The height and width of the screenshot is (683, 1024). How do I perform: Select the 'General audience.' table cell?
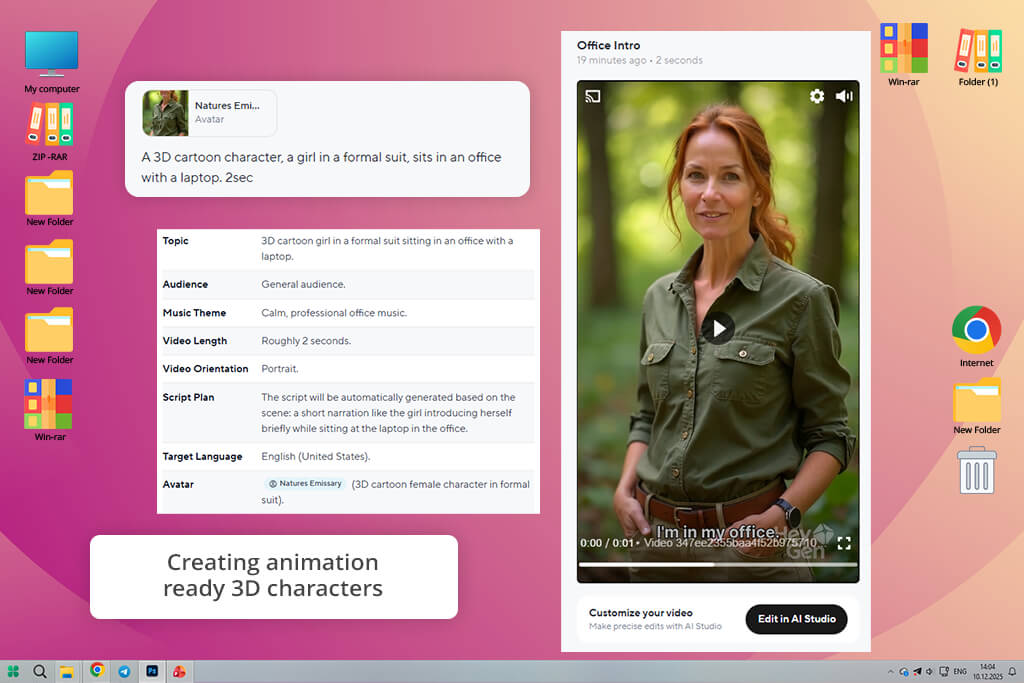[303, 285]
